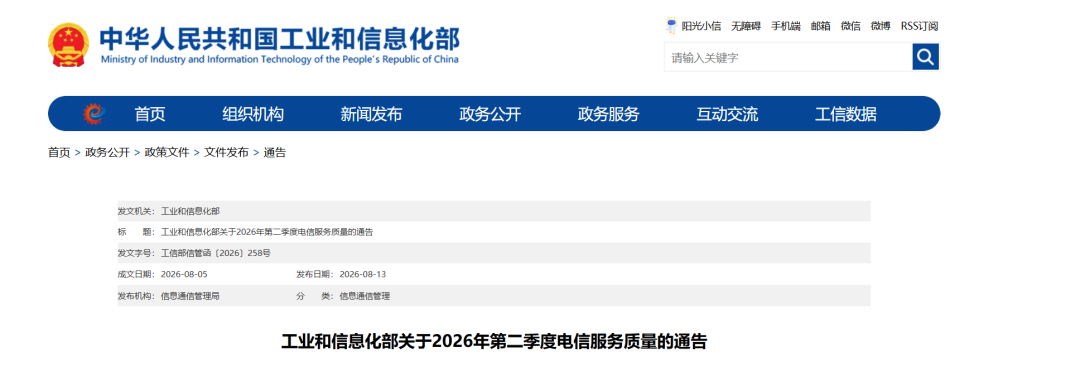Open the 无障碍 accessibility link

[x=746, y=26]
